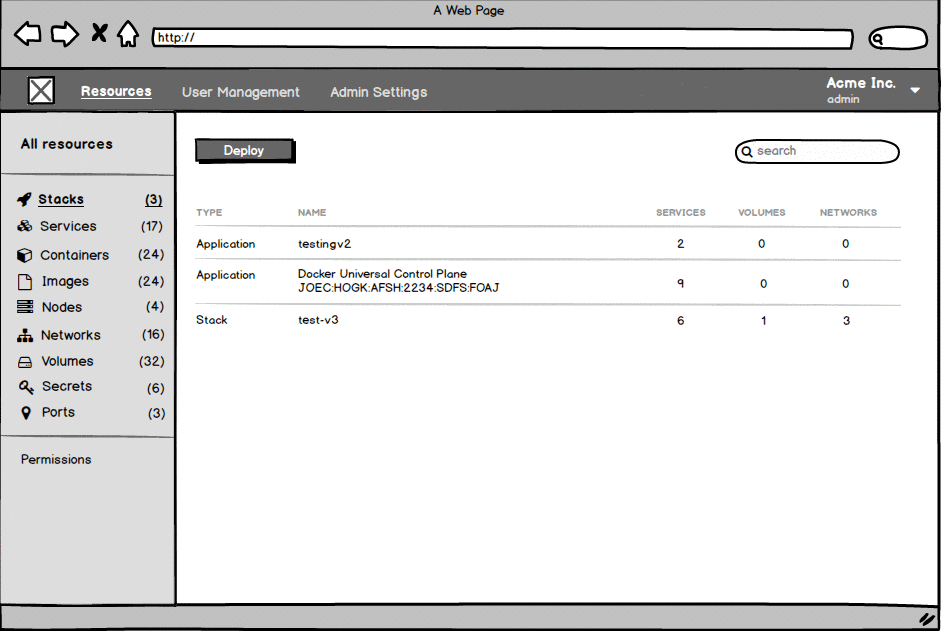Click the app logo placeholder image
The height and width of the screenshot is (631, 943).
pos(41,91)
